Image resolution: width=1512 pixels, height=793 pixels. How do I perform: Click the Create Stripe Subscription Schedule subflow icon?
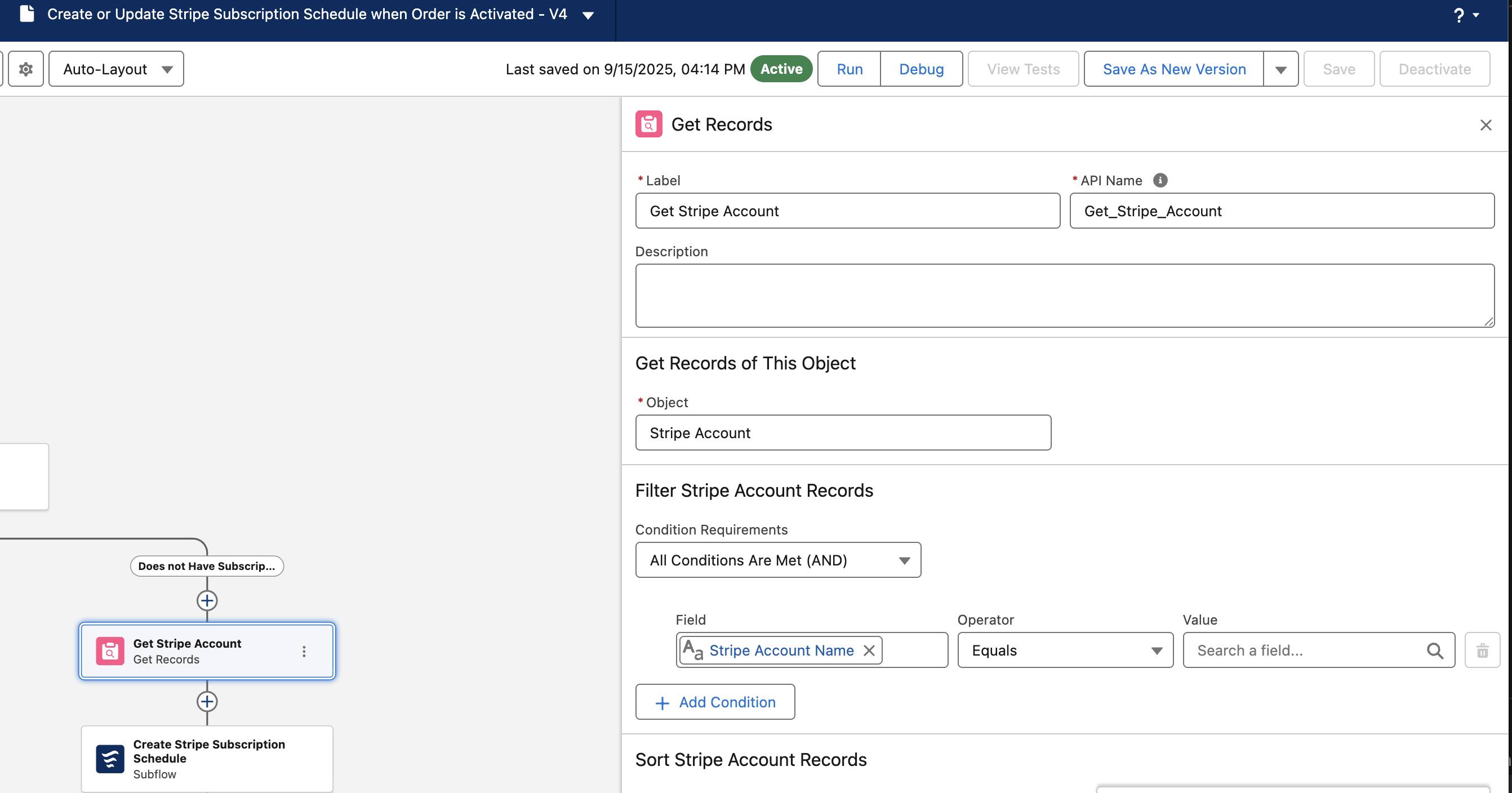[x=110, y=759]
